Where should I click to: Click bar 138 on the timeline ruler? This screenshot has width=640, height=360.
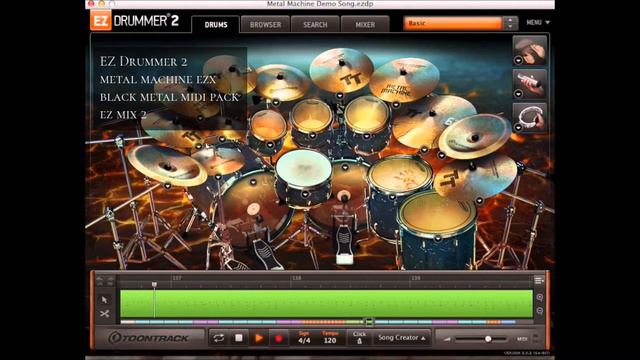pyautogui.click(x=297, y=278)
